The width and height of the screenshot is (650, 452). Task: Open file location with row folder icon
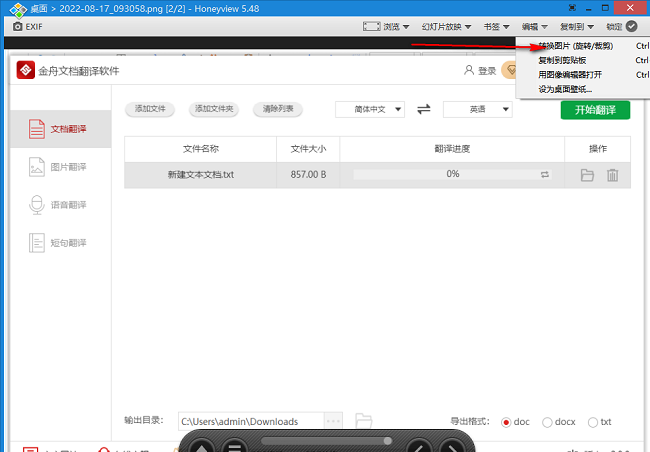587,175
